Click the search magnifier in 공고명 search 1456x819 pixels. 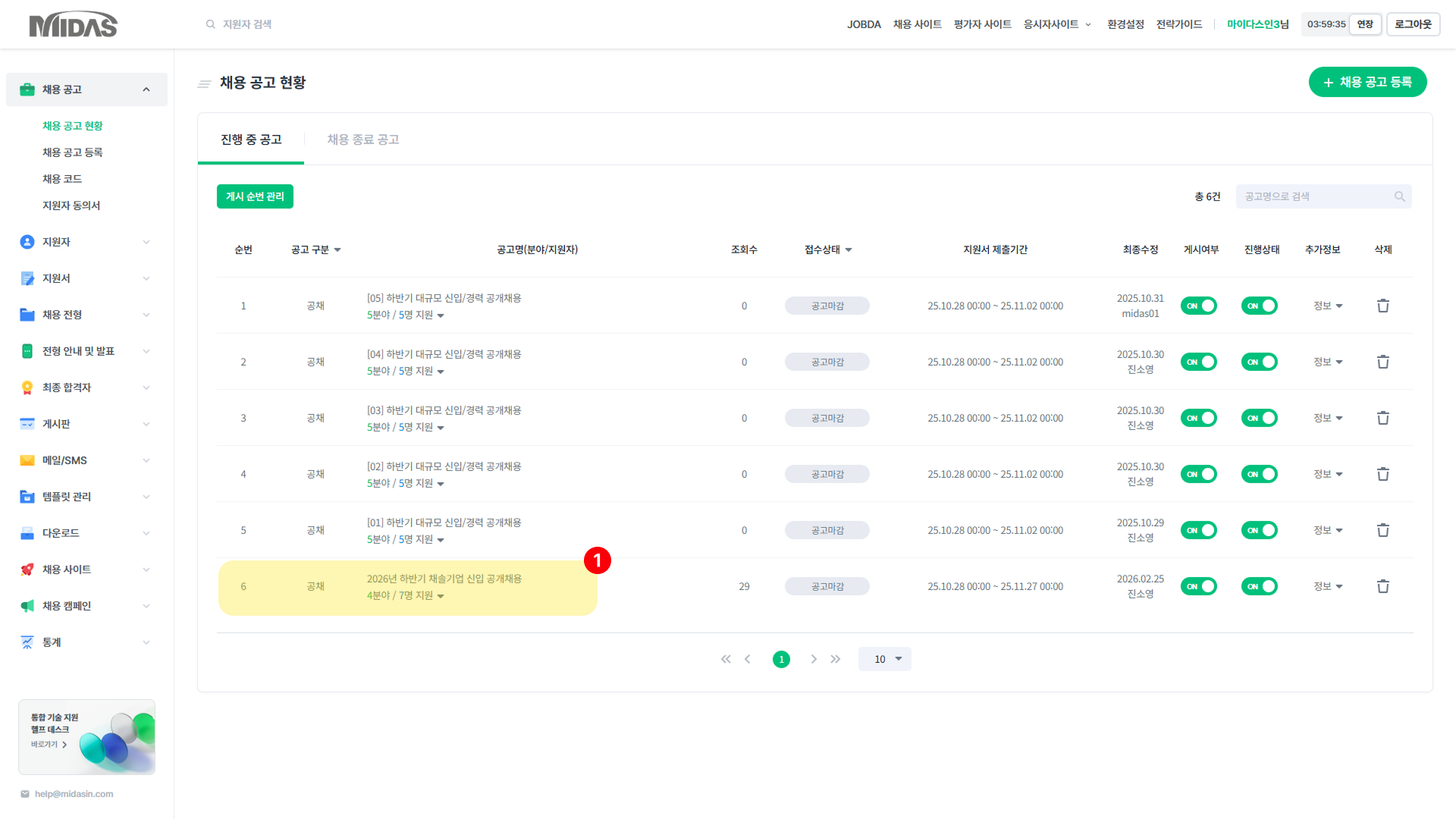pos(1399,196)
